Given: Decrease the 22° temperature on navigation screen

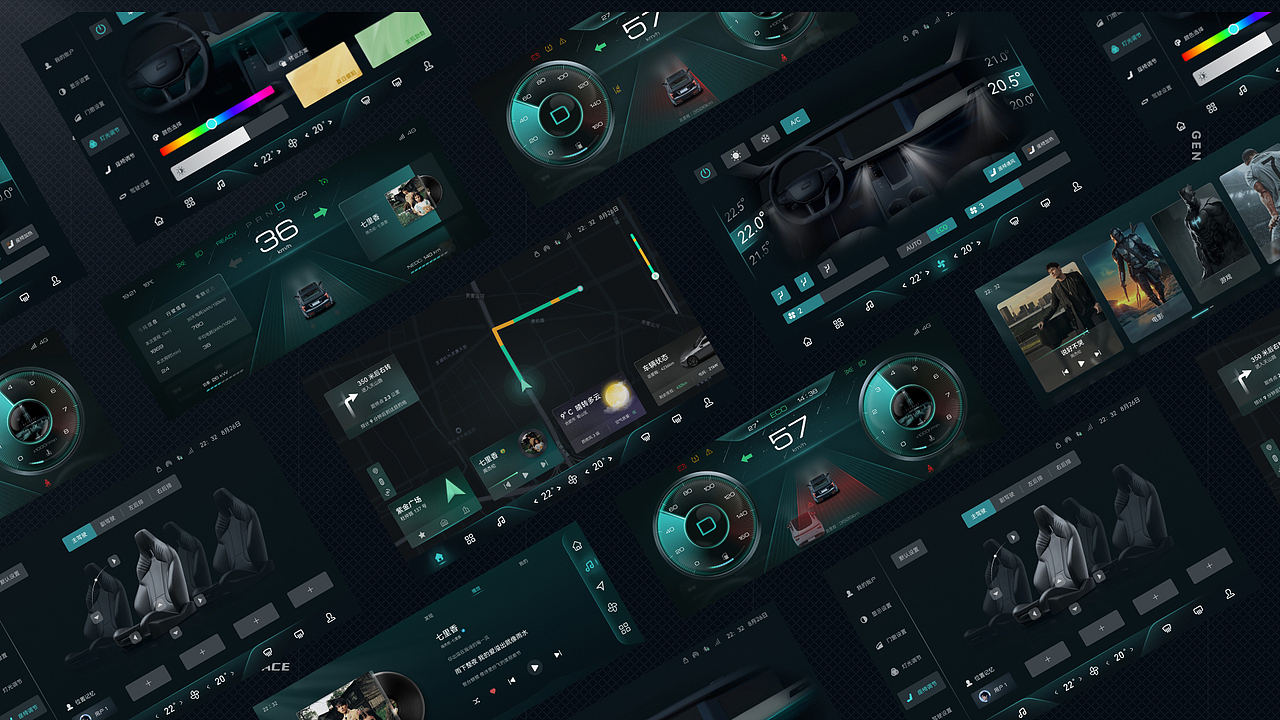Looking at the screenshot, I should click(535, 502).
